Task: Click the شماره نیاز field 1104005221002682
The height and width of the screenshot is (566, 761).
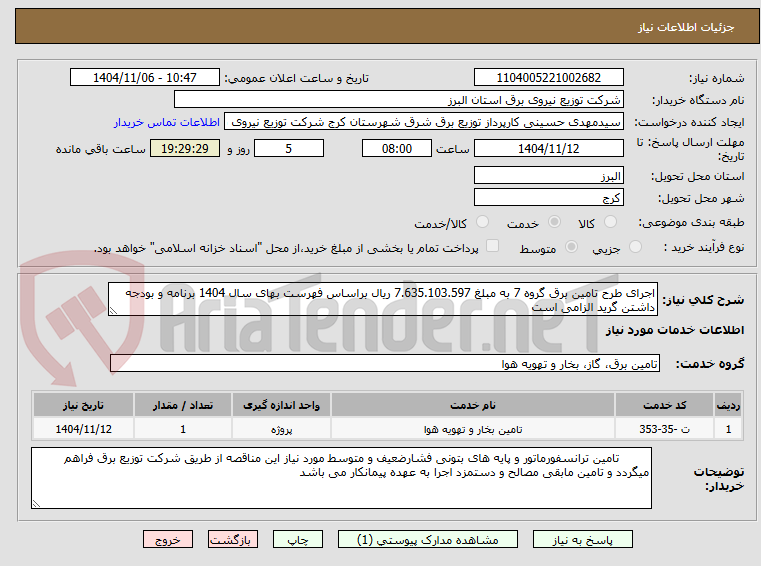Action: tap(548, 78)
